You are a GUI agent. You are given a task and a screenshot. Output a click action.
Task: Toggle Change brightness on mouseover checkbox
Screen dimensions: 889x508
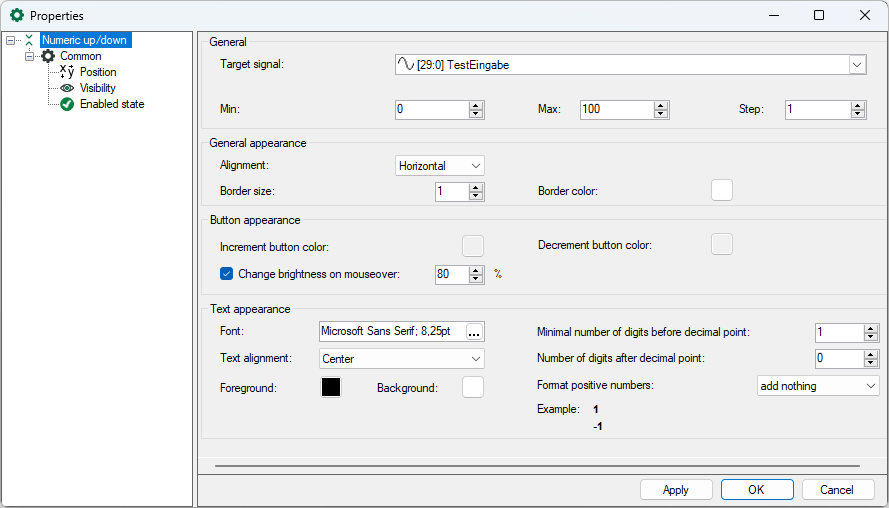click(226, 273)
